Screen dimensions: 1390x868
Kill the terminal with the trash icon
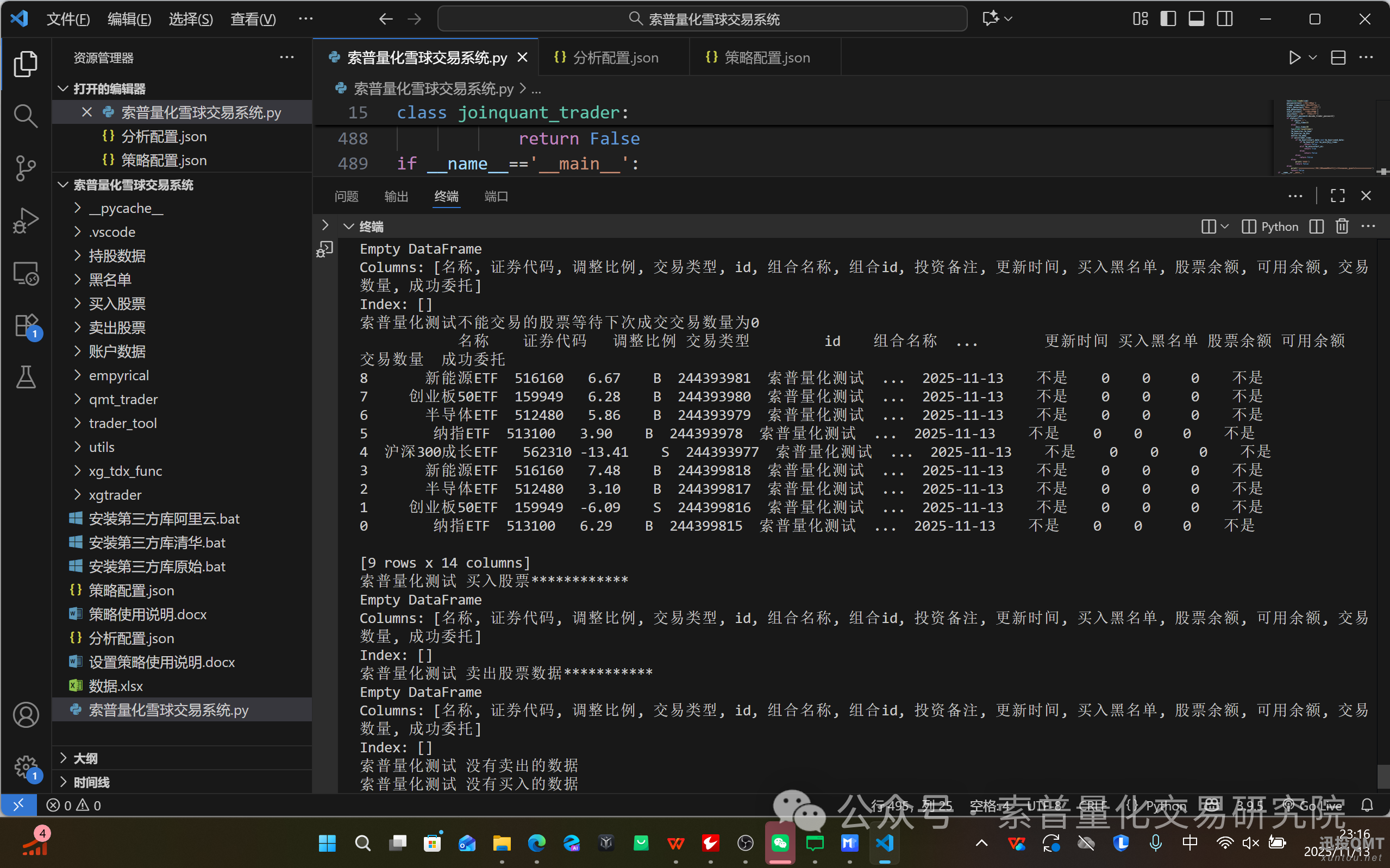point(1342,226)
